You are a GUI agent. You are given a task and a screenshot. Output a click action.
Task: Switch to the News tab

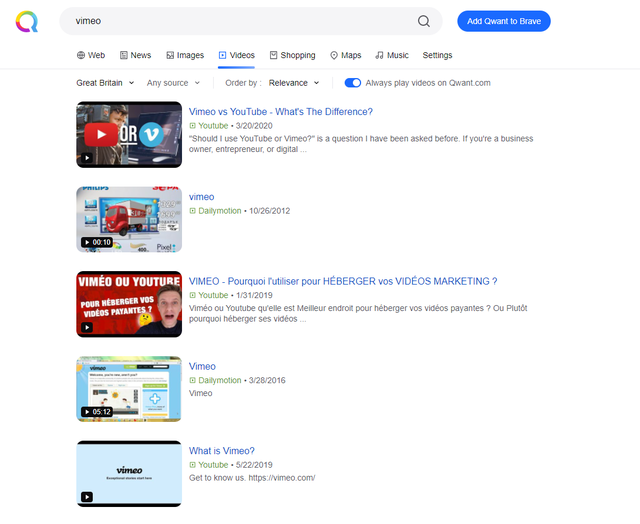click(136, 55)
